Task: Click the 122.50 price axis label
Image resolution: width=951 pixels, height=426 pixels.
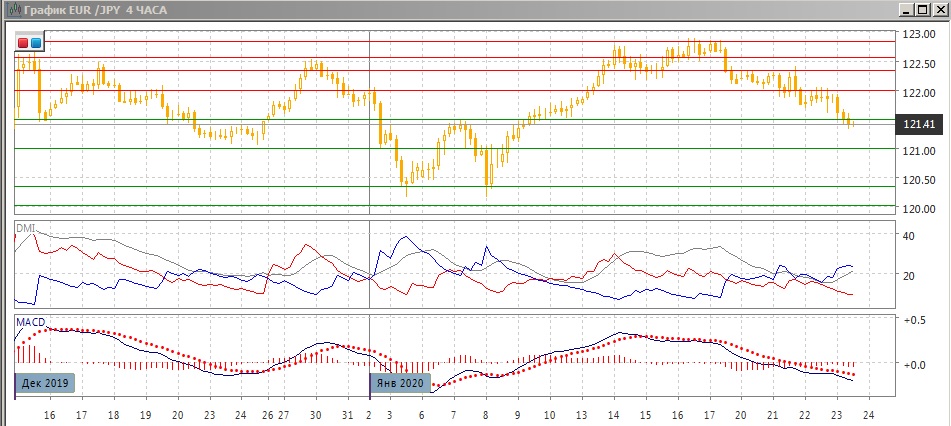Action: tap(917, 64)
